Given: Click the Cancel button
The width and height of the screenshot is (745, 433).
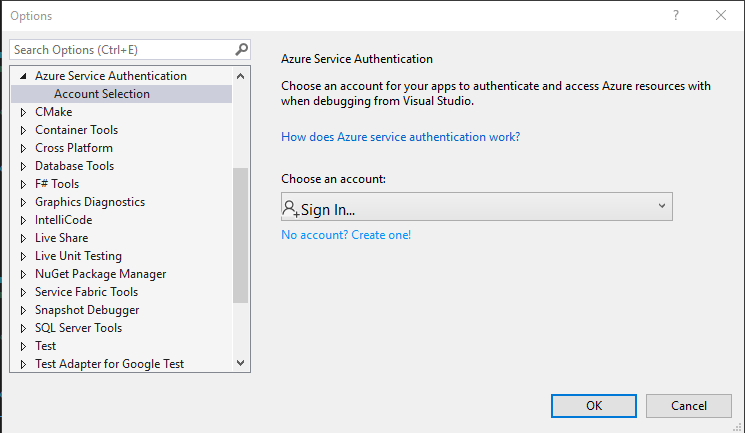Looking at the screenshot, I should click(x=688, y=406).
